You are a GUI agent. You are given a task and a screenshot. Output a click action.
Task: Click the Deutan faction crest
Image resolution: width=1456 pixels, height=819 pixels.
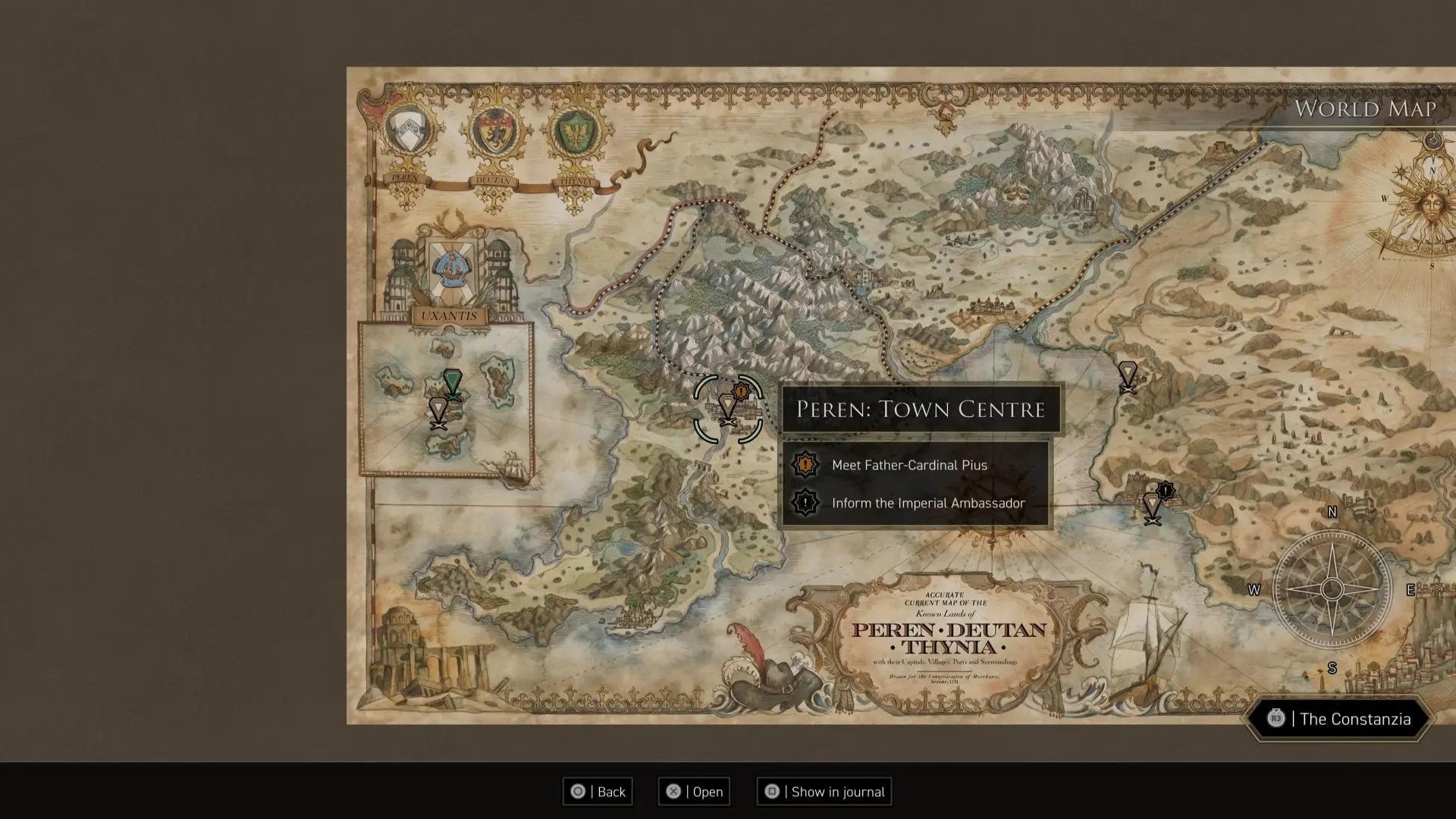tap(493, 131)
